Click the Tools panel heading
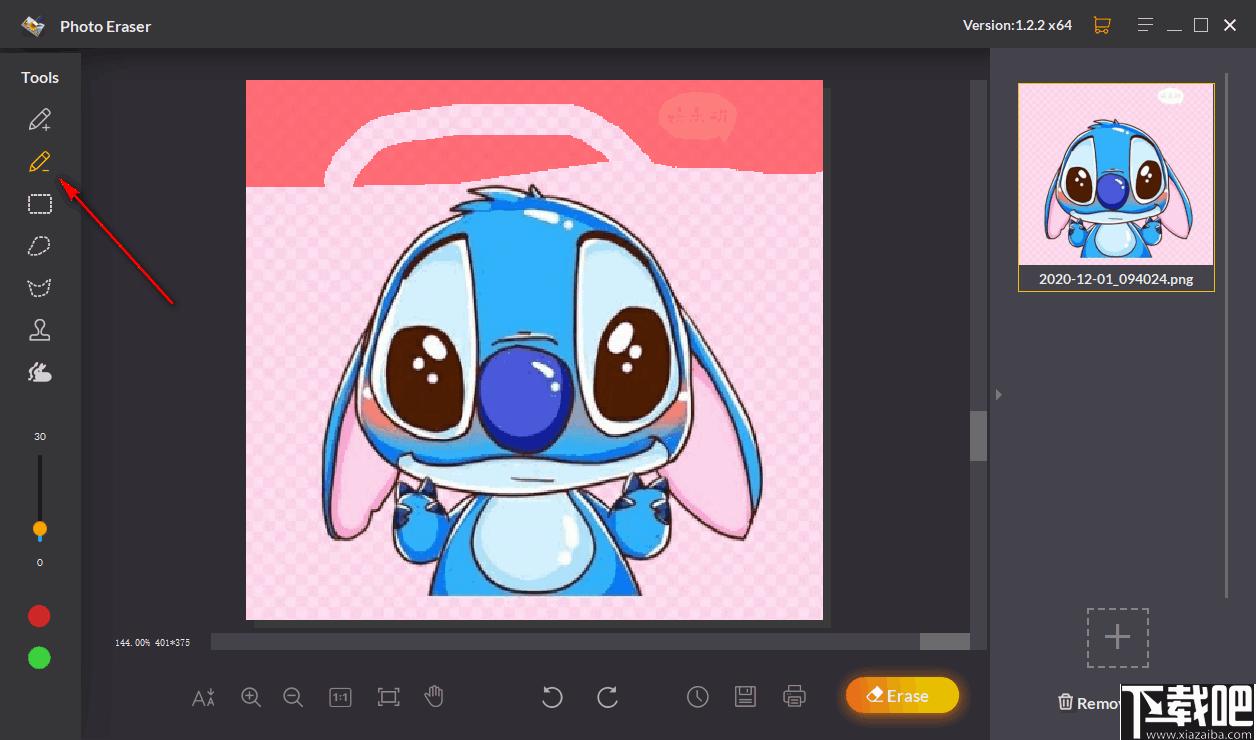Screen dimensions: 1256x740 pyautogui.click(x=40, y=77)
